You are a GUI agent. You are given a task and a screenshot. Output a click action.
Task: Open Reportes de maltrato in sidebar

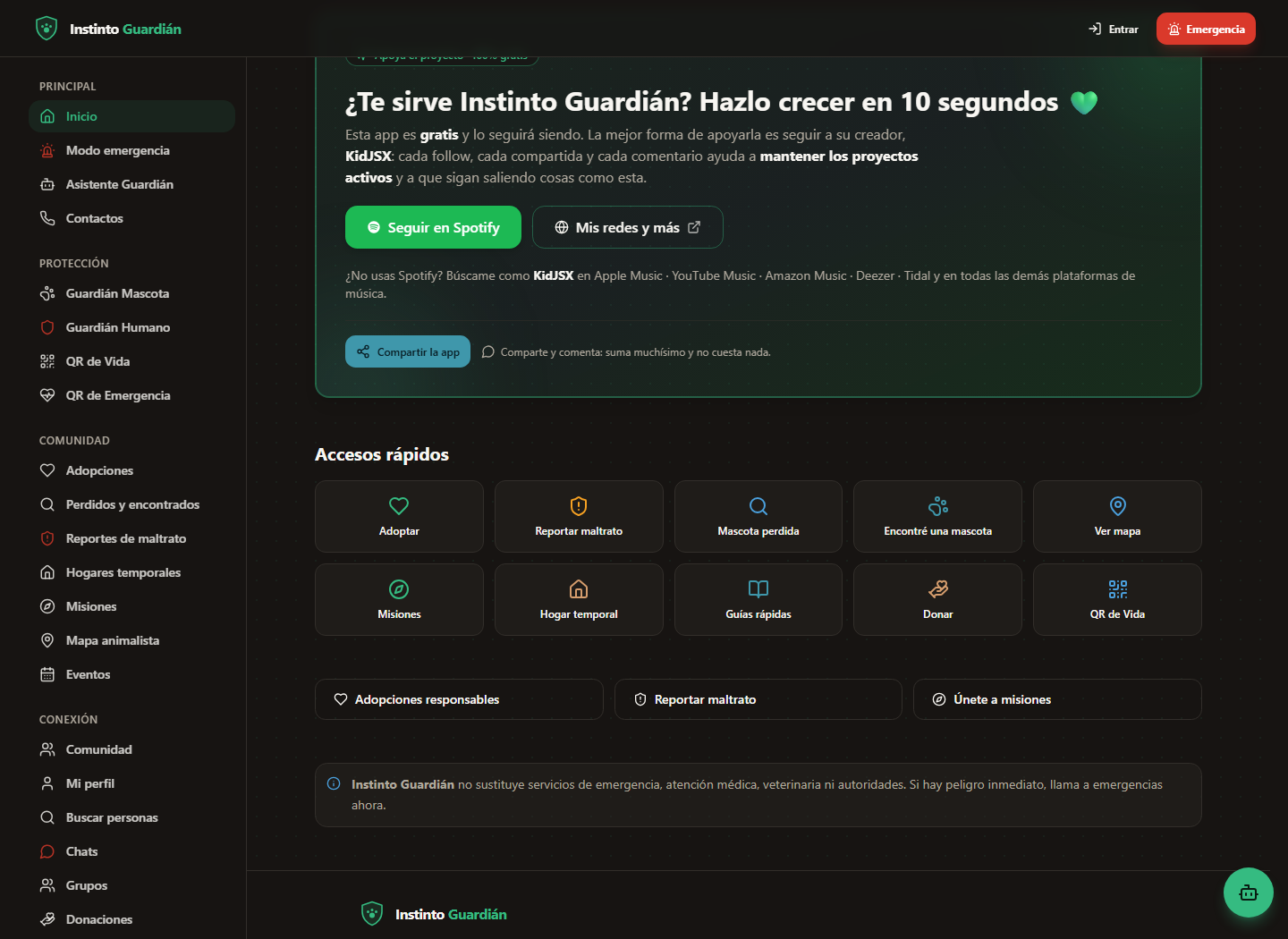(131, 538)
